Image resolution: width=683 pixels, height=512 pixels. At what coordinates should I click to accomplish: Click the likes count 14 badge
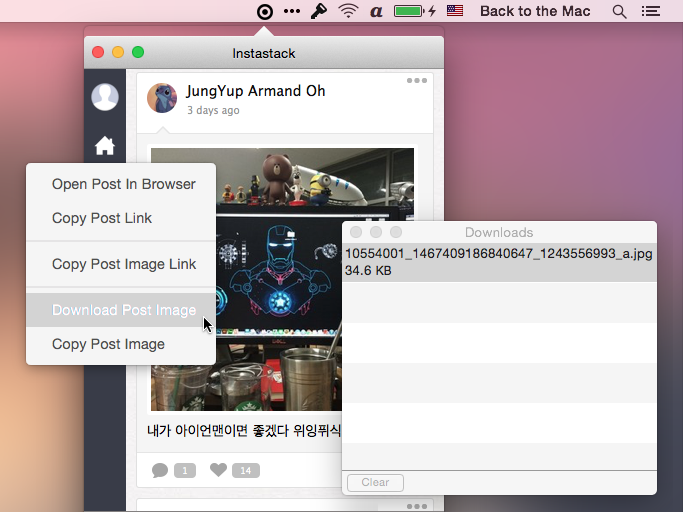[x=246, y=471]
